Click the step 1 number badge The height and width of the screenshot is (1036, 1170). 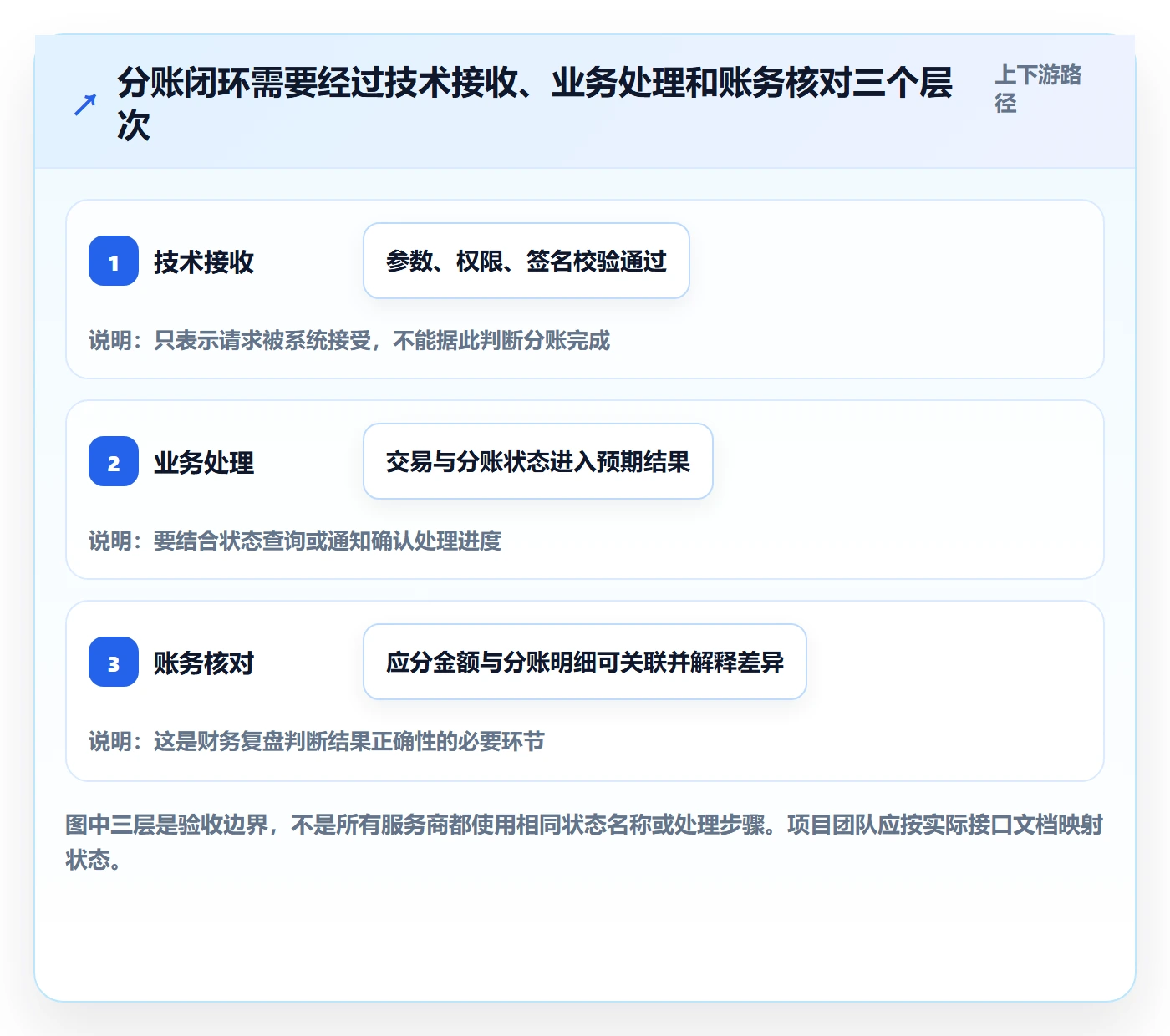click(x=114, y=261)
